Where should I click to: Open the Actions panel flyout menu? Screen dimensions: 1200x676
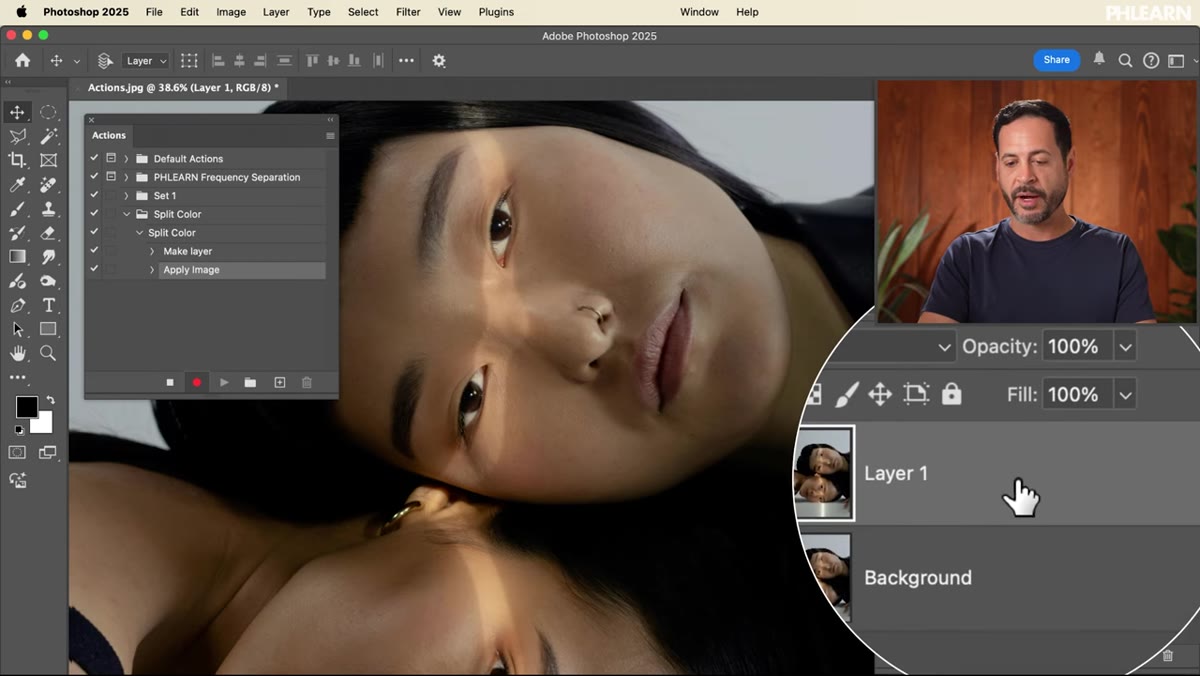click(330, 135)
